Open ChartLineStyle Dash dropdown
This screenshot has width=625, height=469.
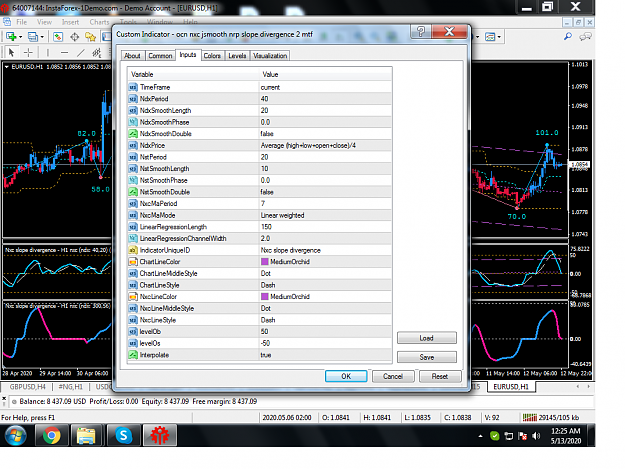pyautogui.click(x=325, y=285)
